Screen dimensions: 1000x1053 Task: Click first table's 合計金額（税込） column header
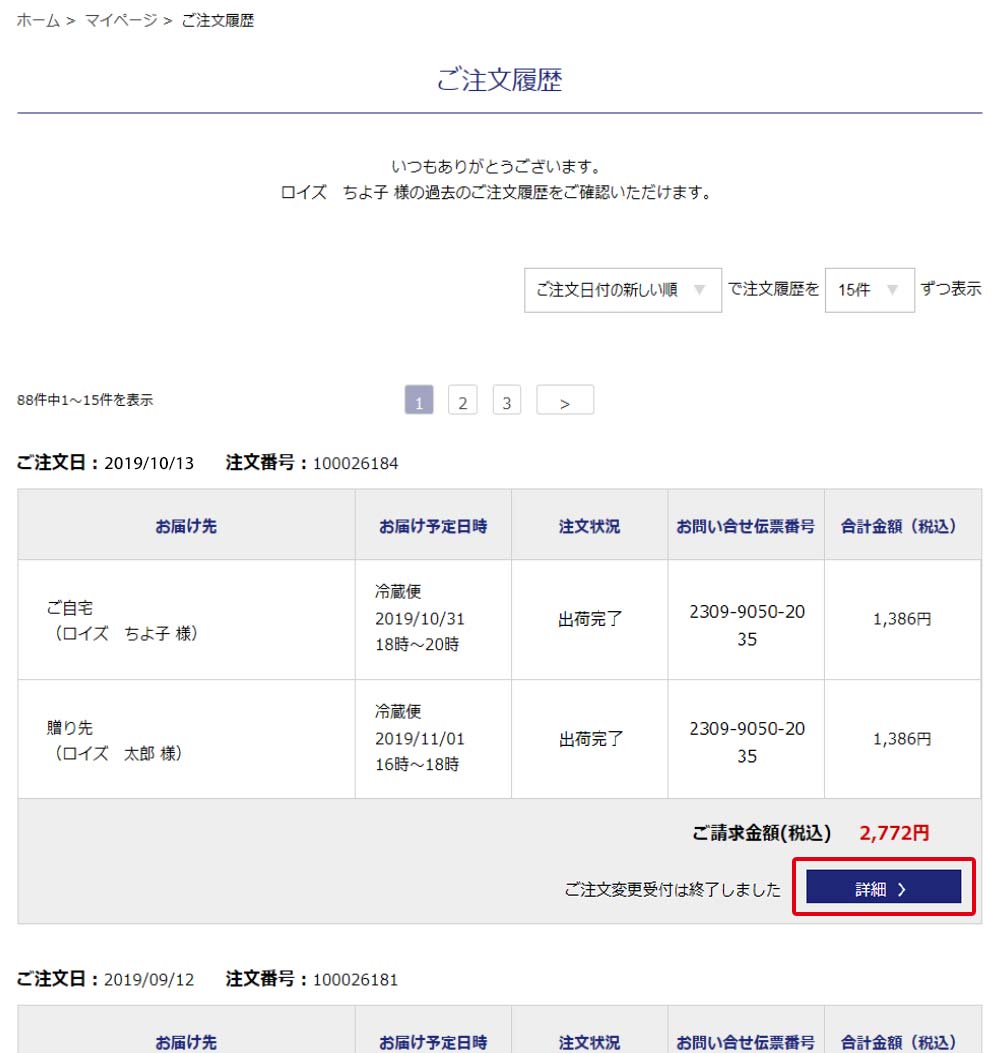pyautogui.click(x=902, y=526)
